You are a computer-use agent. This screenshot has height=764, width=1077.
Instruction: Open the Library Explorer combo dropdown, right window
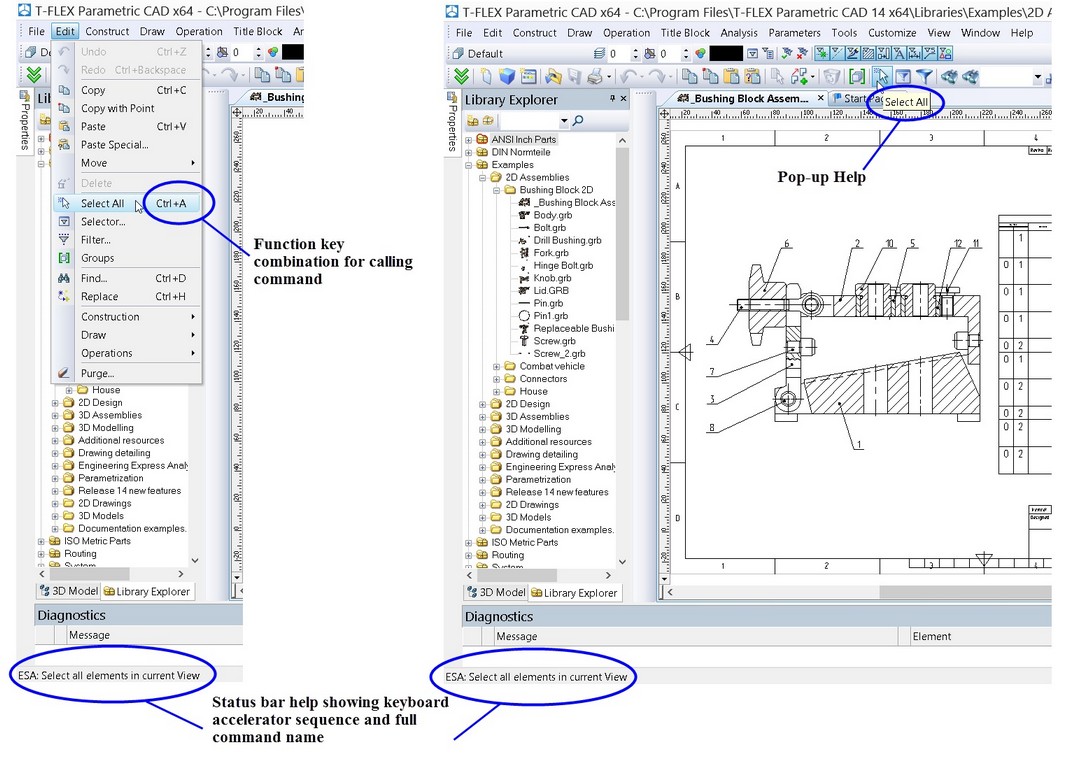click(565, 121)
